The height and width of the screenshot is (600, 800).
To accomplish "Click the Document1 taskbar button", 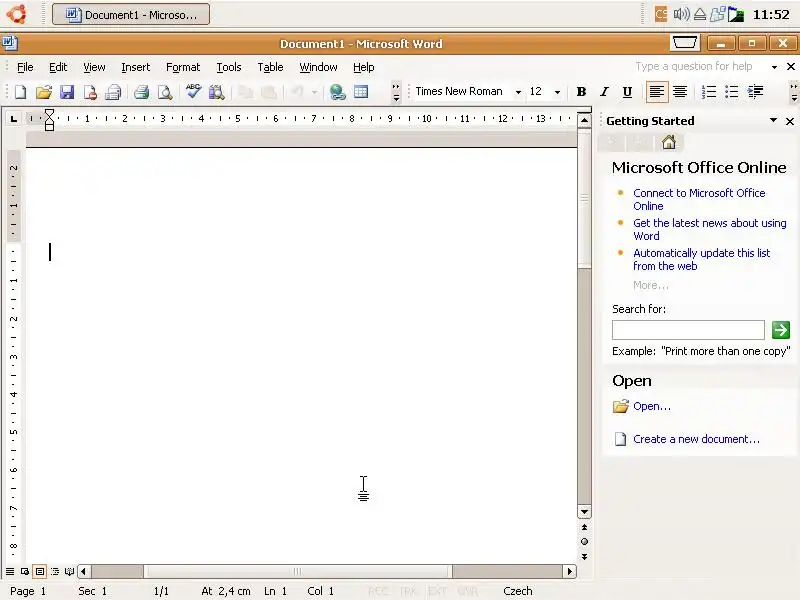I will click(131, 14).
